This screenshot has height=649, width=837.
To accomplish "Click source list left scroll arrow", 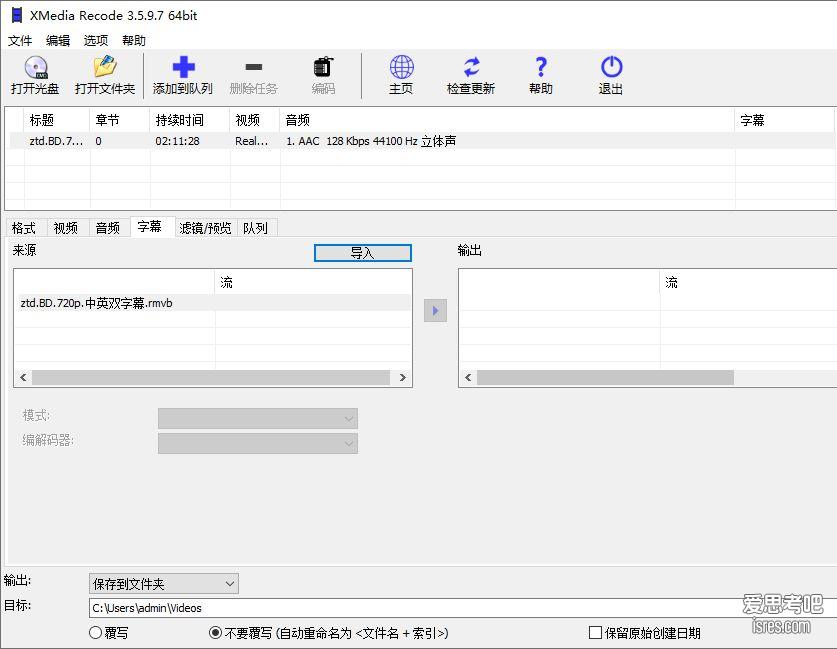I will [x=23, y=377].
